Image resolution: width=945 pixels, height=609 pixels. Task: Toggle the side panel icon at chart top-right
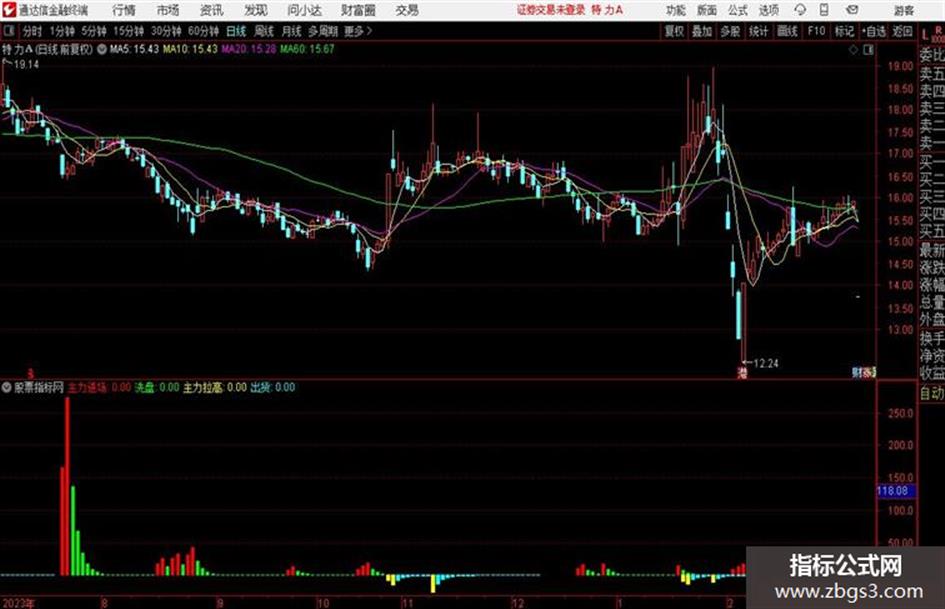(x=868, y=50)
